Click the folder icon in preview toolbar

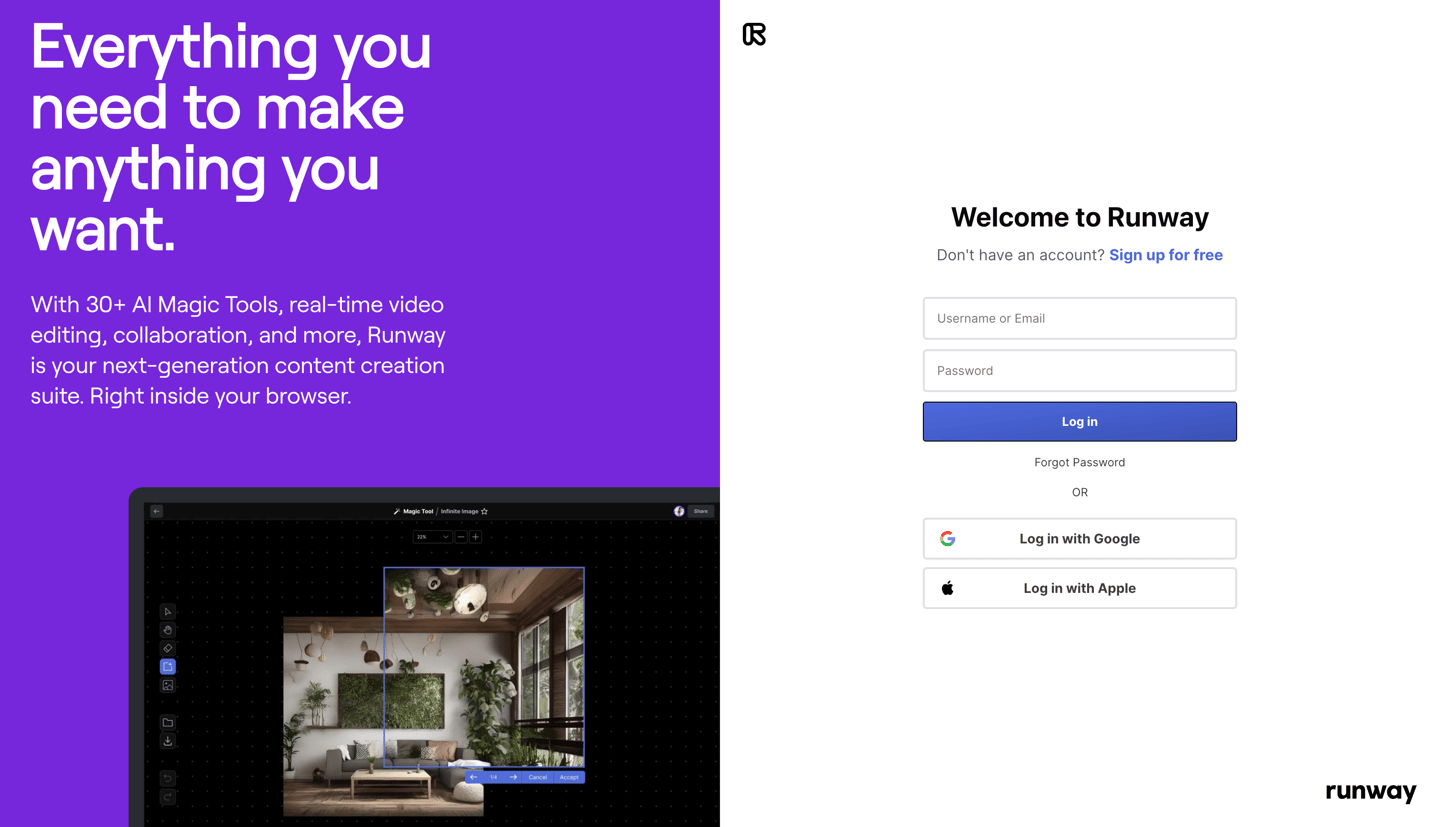tap(168, 722)
